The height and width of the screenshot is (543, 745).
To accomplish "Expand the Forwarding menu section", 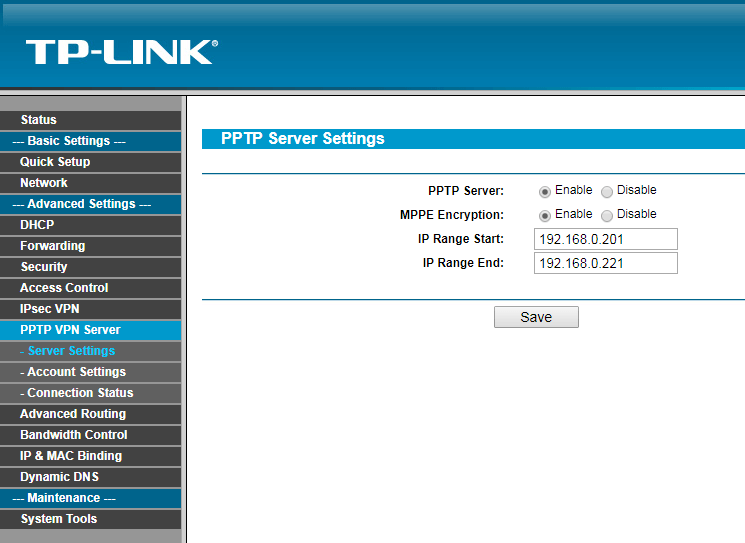I will pyautogui.click(x=52, y=246).
